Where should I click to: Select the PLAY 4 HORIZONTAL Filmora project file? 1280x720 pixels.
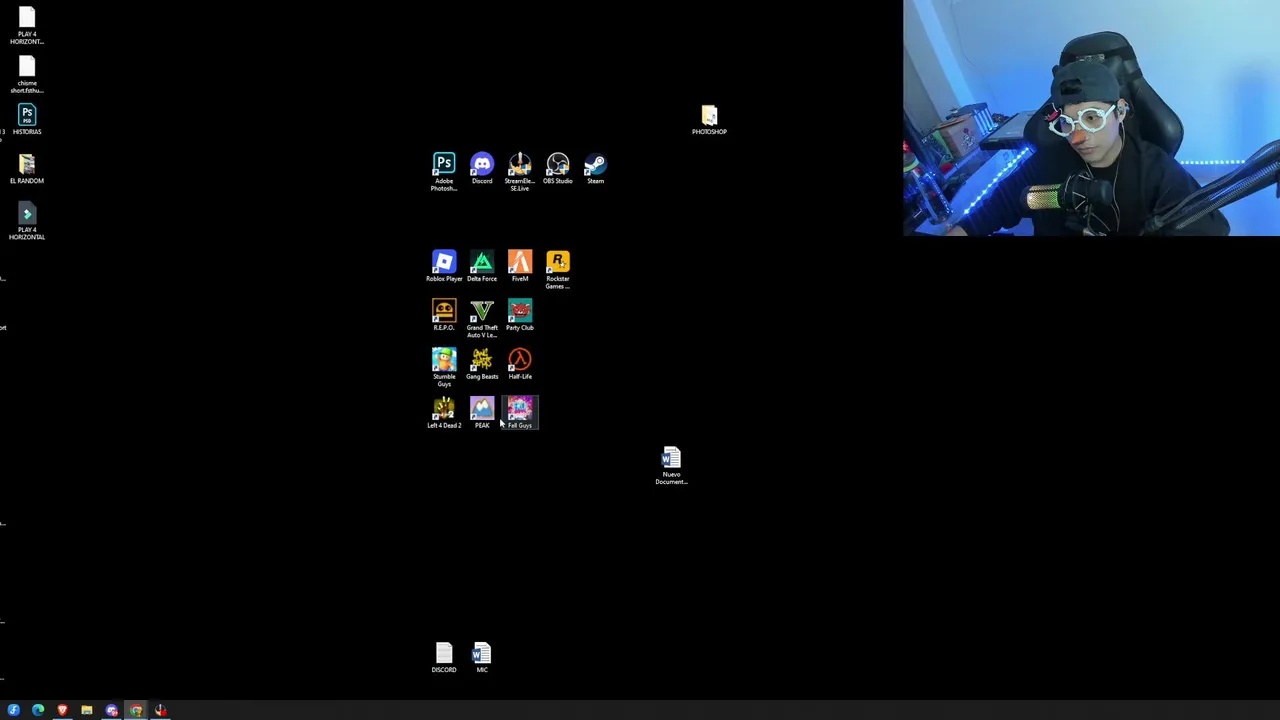[27, 222]
